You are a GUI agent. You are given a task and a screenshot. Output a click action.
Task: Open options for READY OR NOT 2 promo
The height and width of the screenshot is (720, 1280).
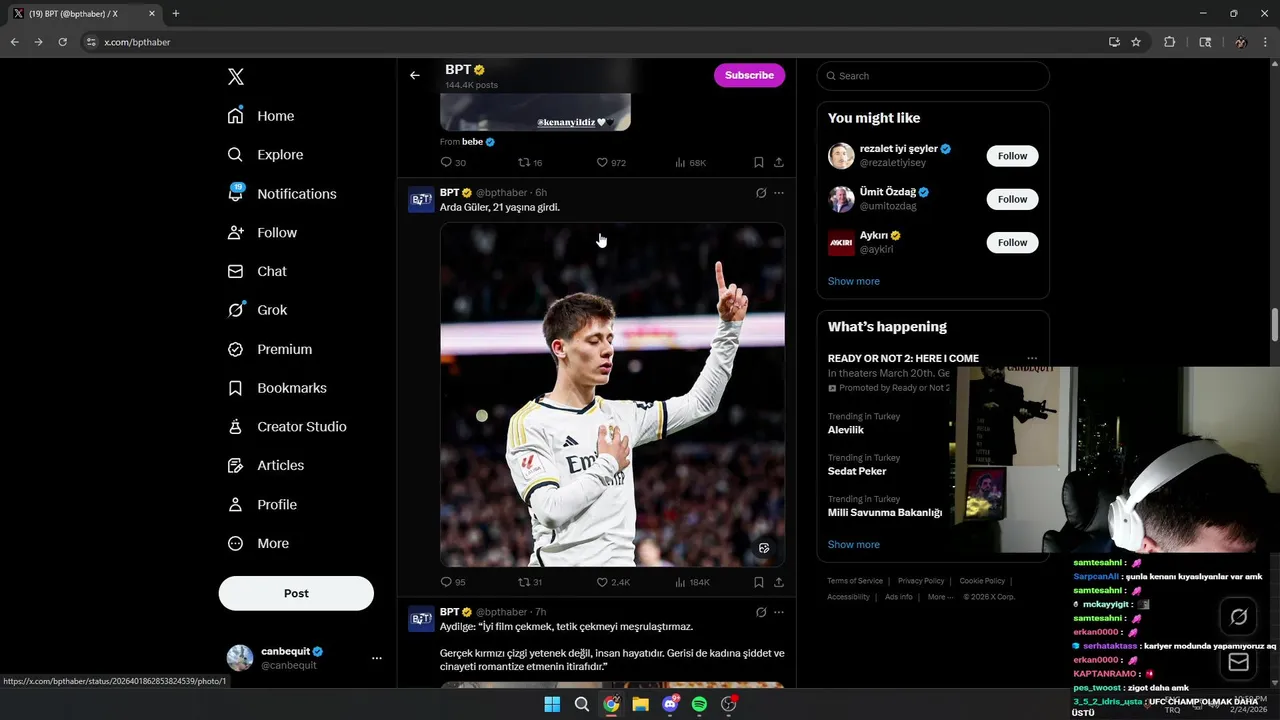pyautogui.click(x=1032, y=359)
